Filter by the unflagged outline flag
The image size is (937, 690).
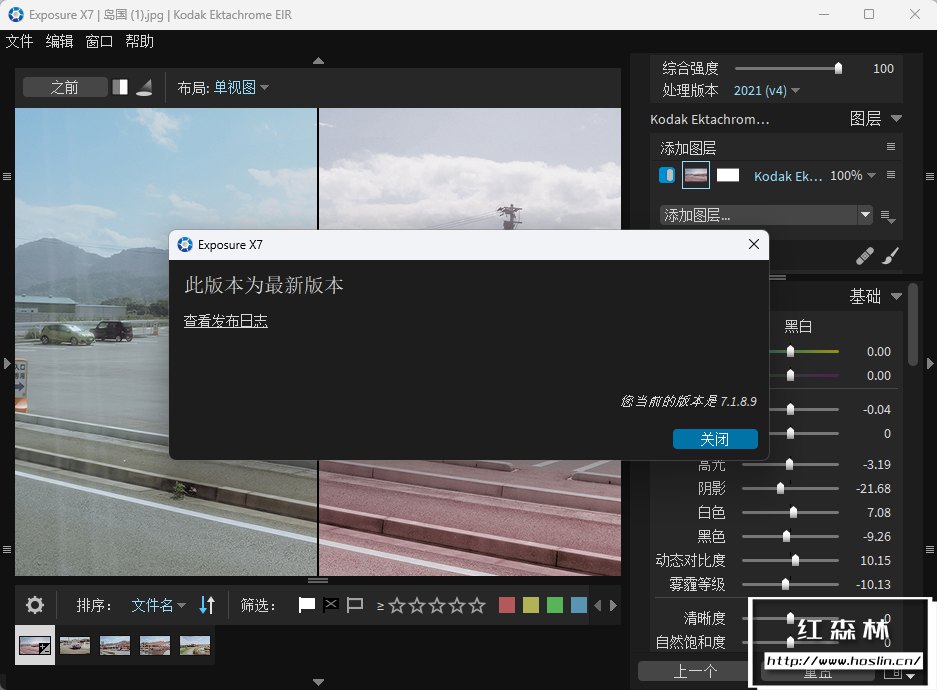(x=355, y=605)
